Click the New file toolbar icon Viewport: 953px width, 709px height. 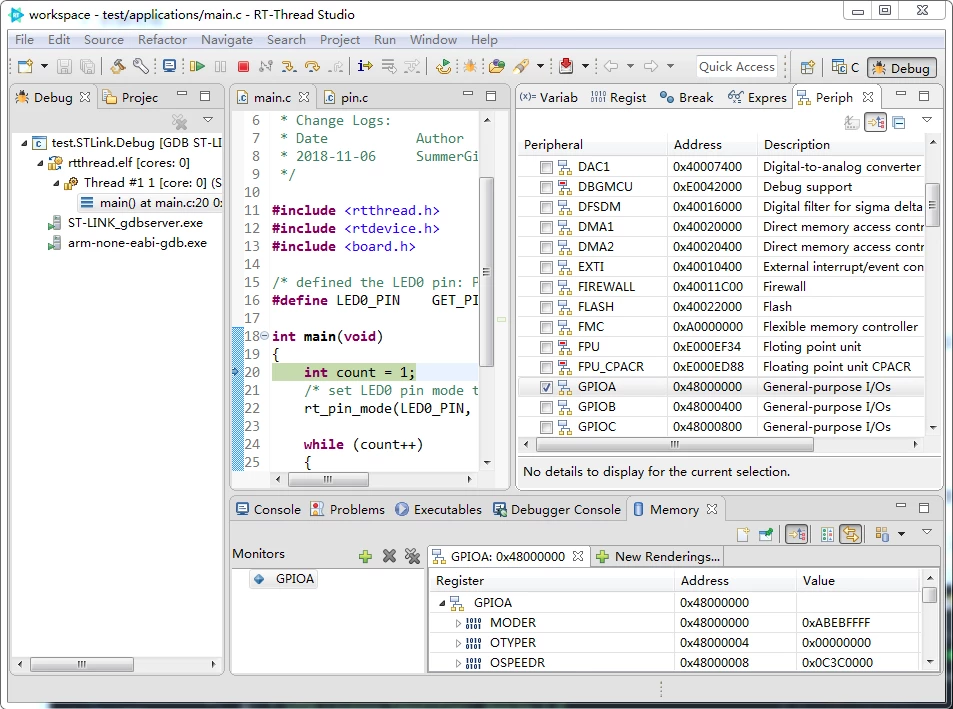click(26, 66)
